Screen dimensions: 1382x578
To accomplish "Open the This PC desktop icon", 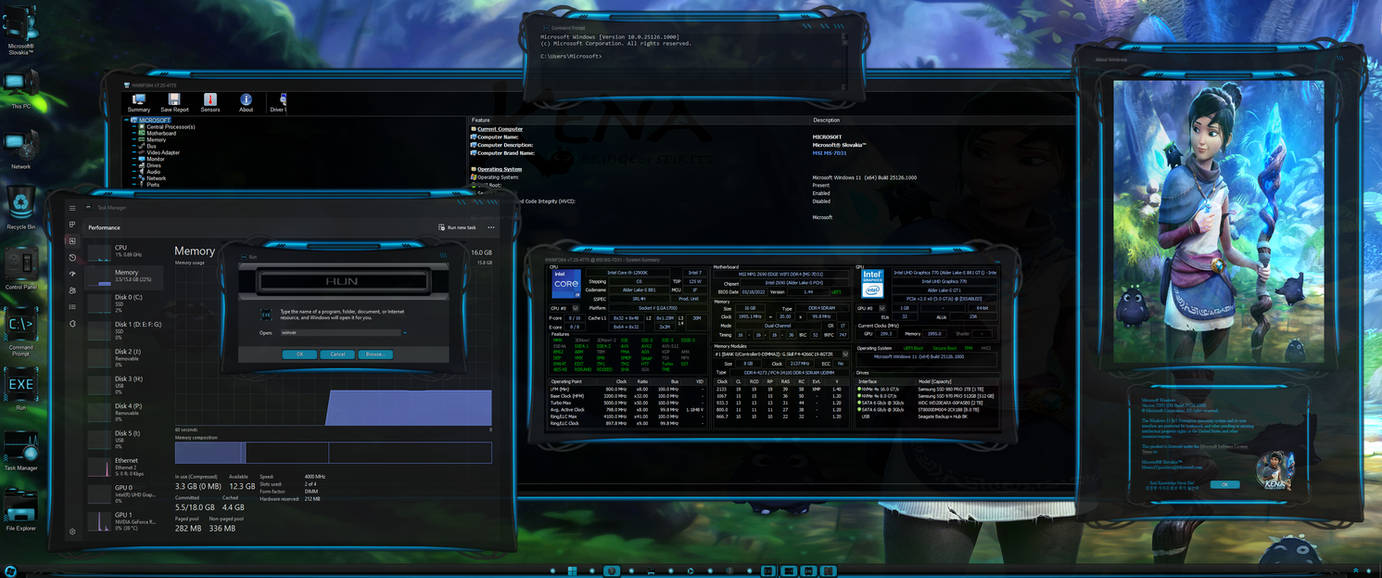I will click(x=21, y=87).
